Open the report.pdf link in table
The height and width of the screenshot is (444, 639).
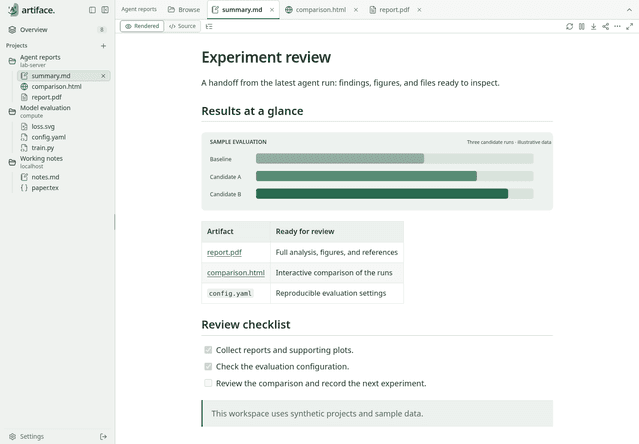[x=224, y=252]
